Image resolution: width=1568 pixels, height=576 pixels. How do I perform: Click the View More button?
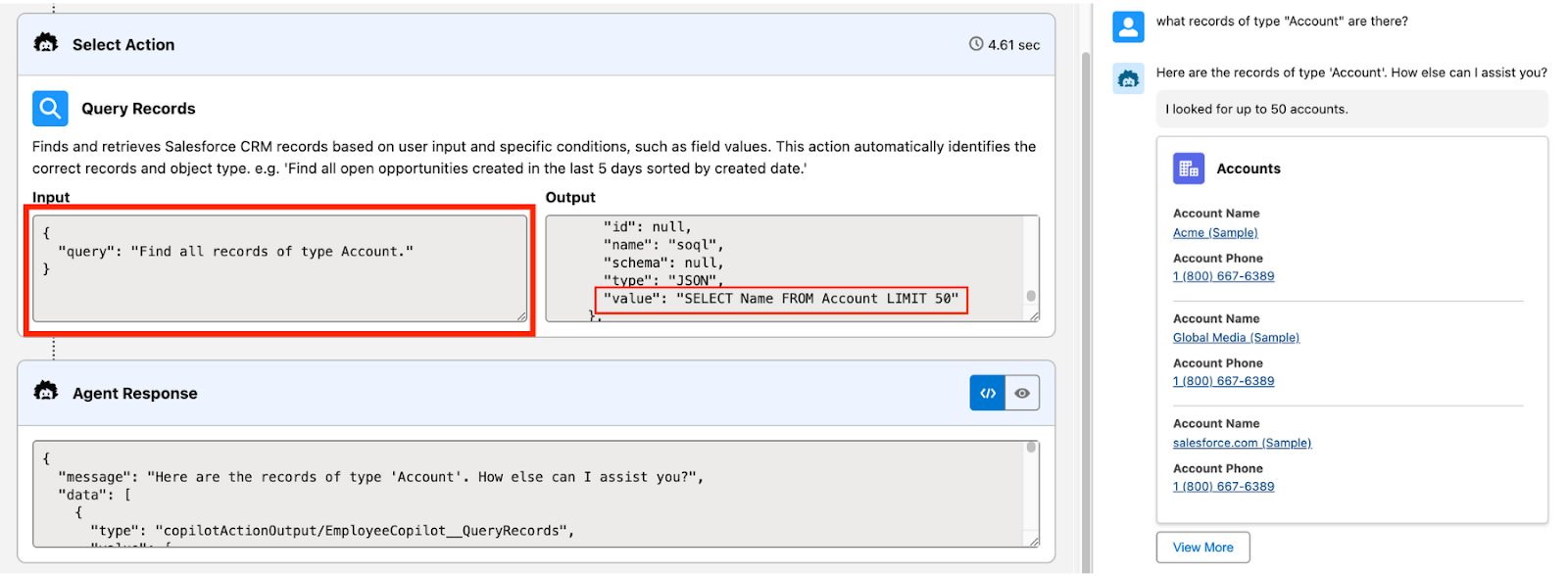[1203, 548]
